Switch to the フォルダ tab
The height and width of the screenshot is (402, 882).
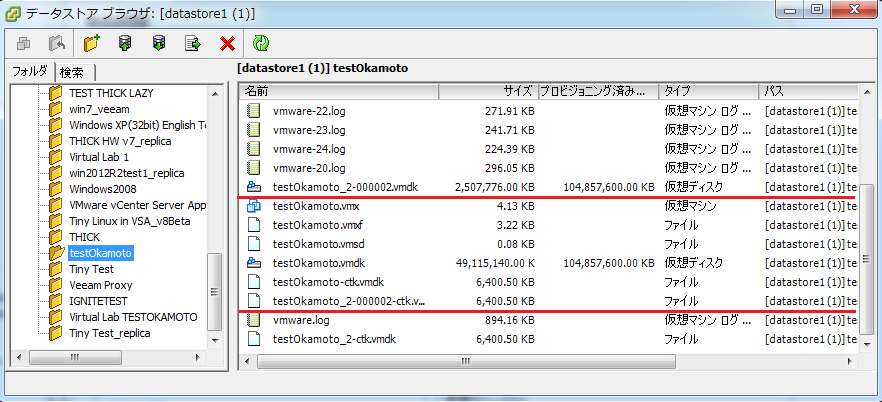click(30, 71)
